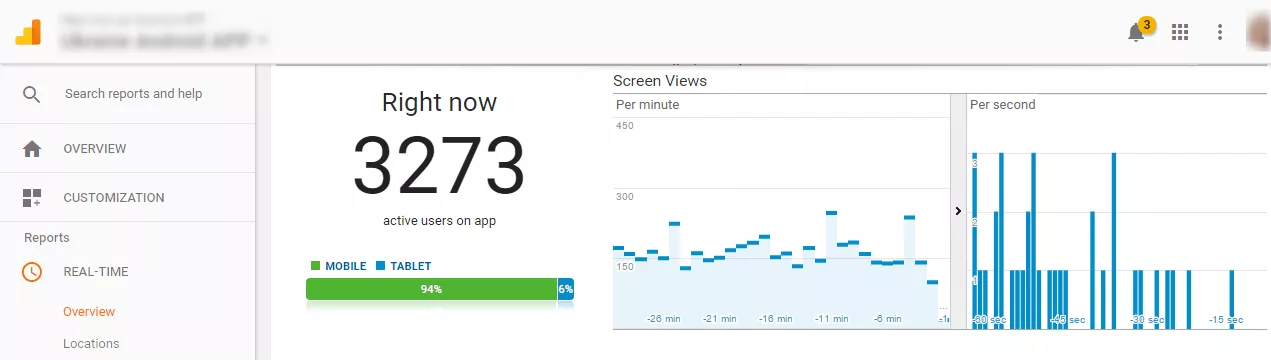Open the Locations report link

pos(91,344)
